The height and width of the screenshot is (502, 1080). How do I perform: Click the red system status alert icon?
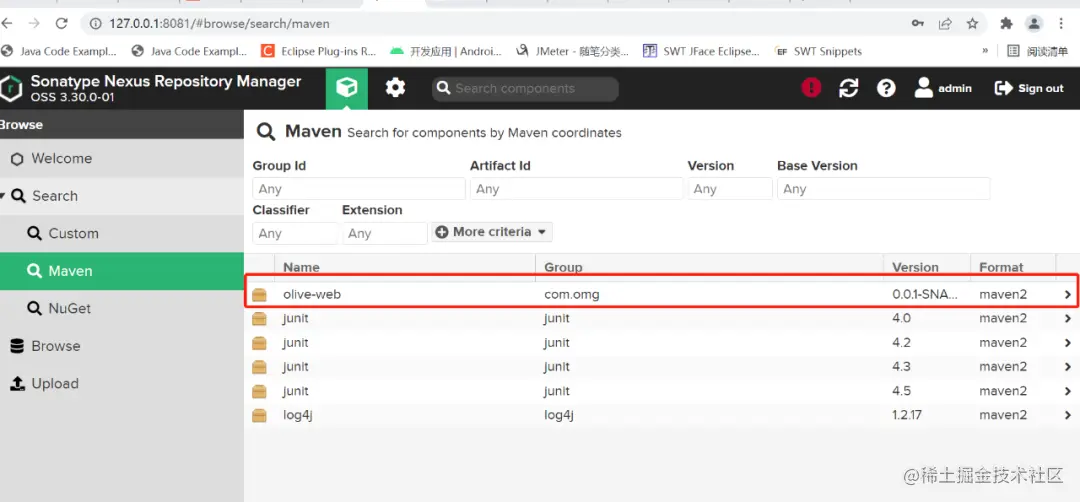811,88
